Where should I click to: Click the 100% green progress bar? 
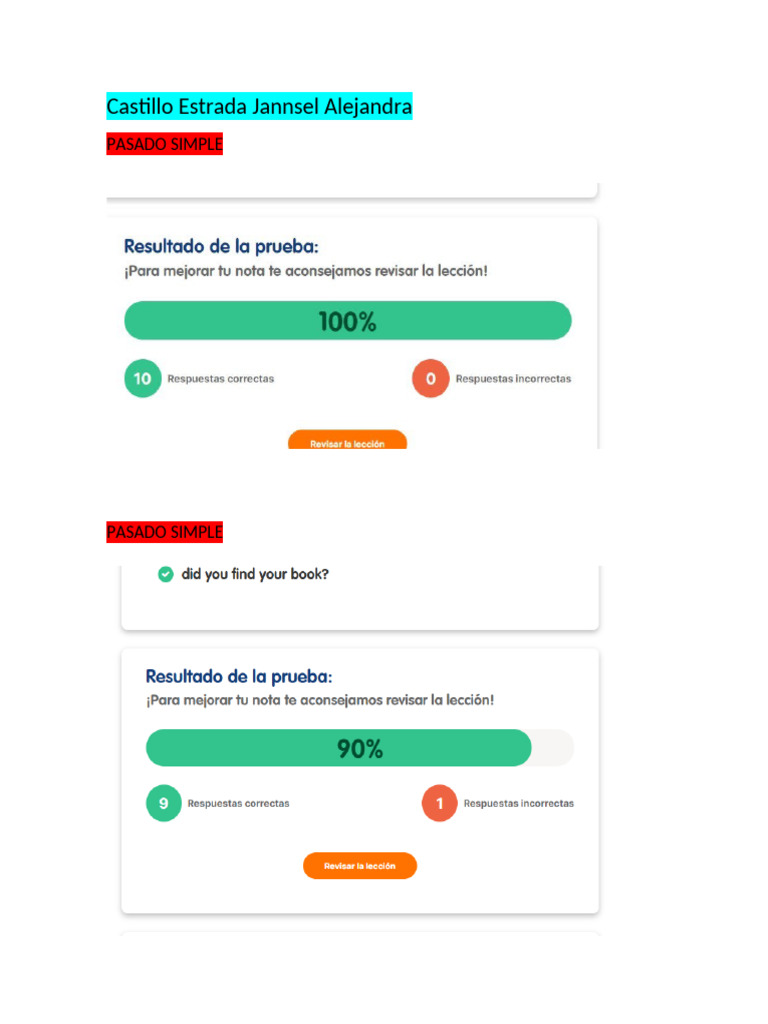(x=347, y=321)
